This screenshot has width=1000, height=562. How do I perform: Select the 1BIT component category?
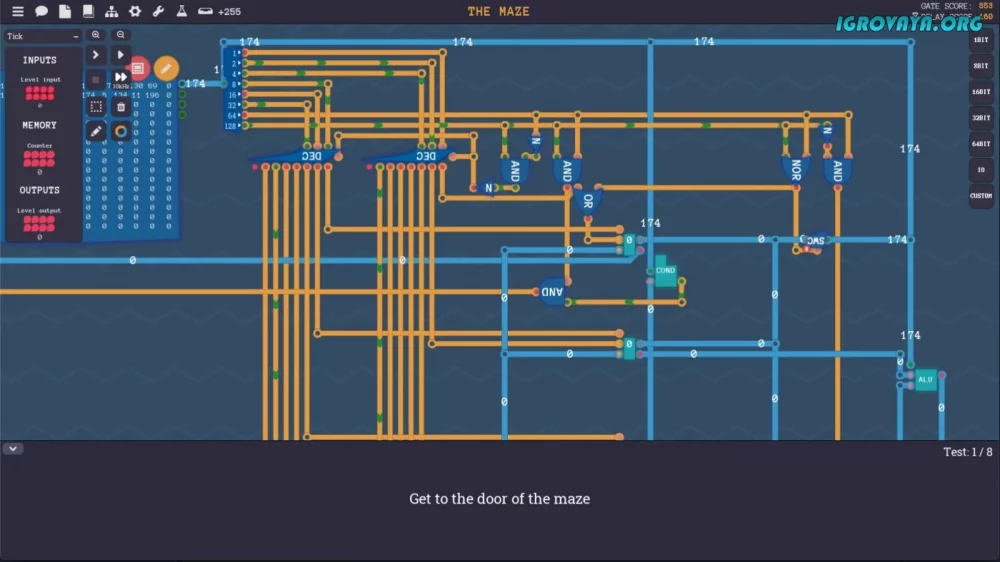[981, 40]
